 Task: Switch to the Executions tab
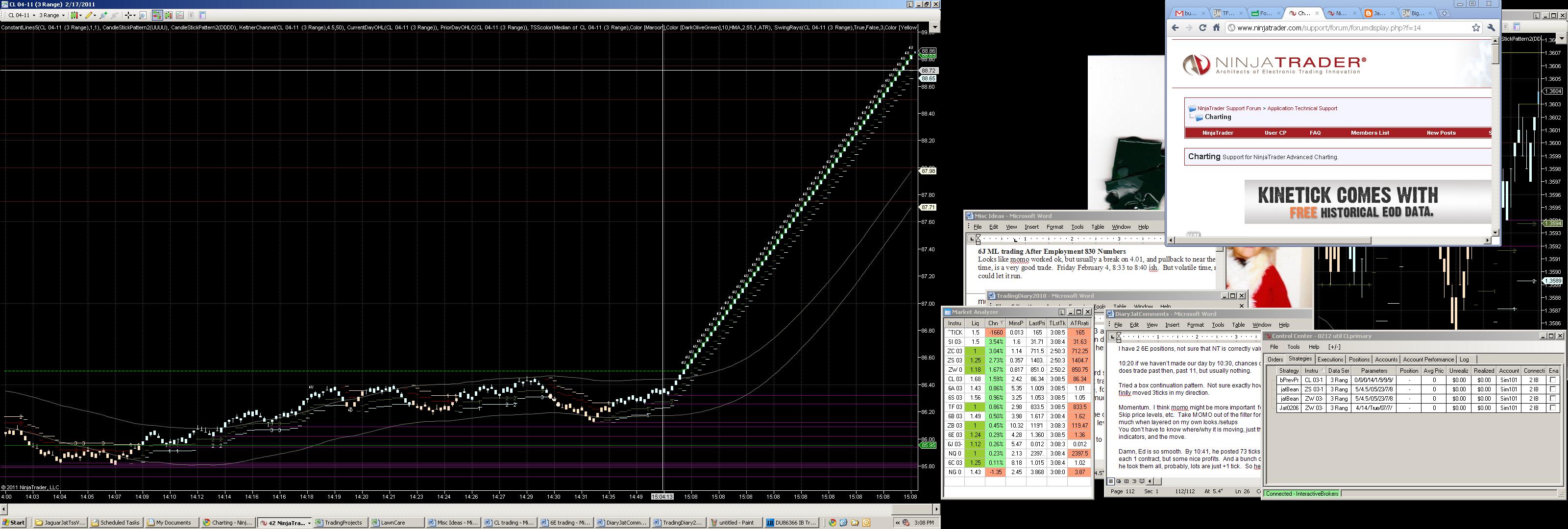1330,360
